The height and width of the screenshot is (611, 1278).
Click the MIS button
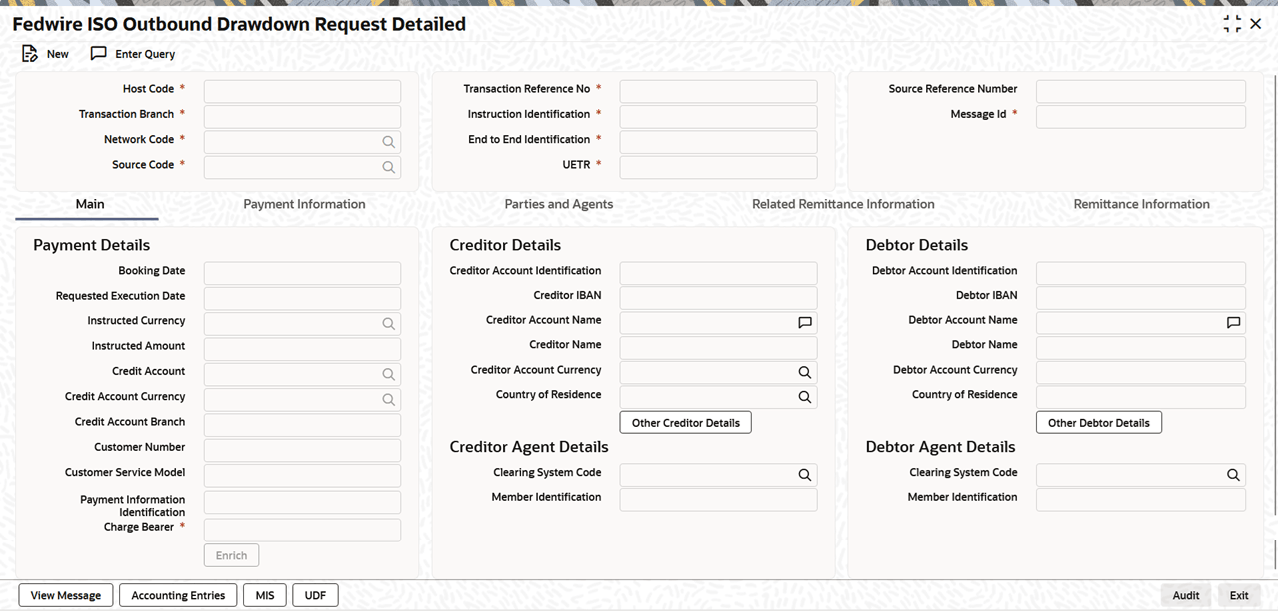[x=265, y=595]
